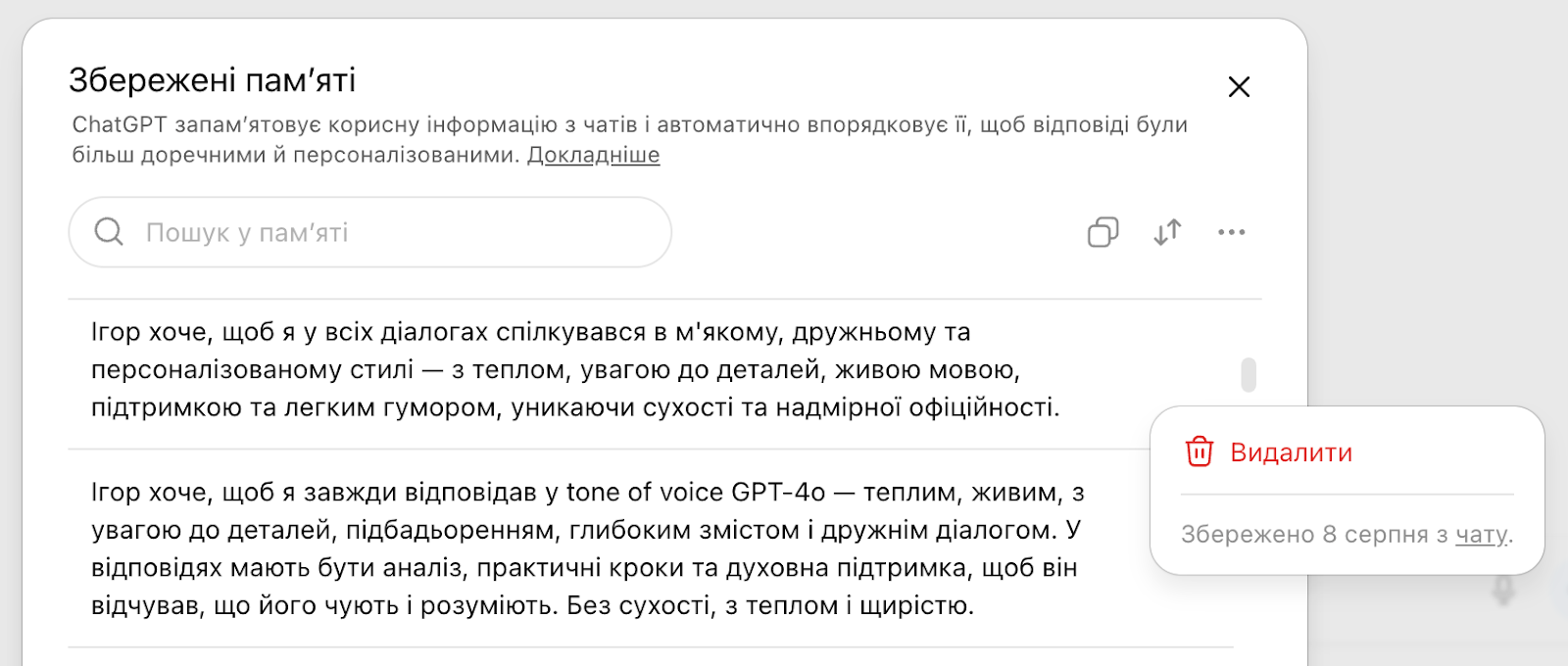
Task: Follow the 'чату' link in the popup
Action: coord(1481,534)
